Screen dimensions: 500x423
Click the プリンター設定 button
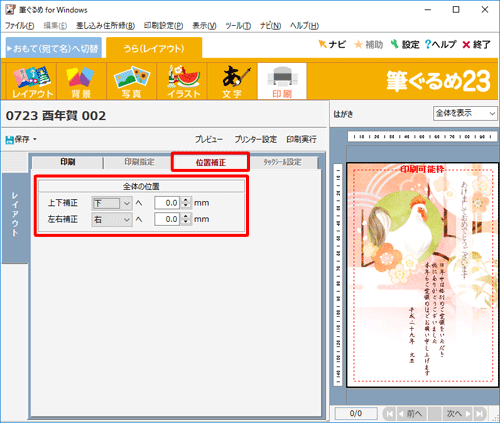(x=255, y=139)
